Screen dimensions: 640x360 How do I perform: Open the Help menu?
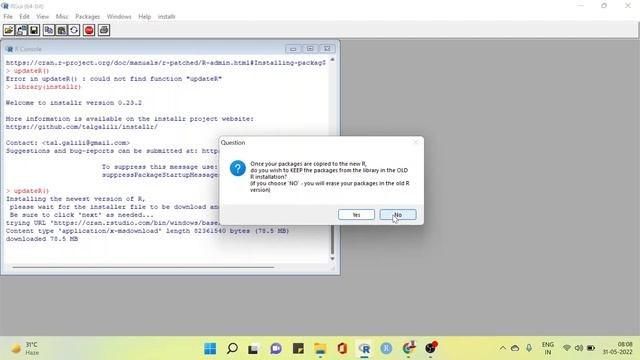[144, 17]
